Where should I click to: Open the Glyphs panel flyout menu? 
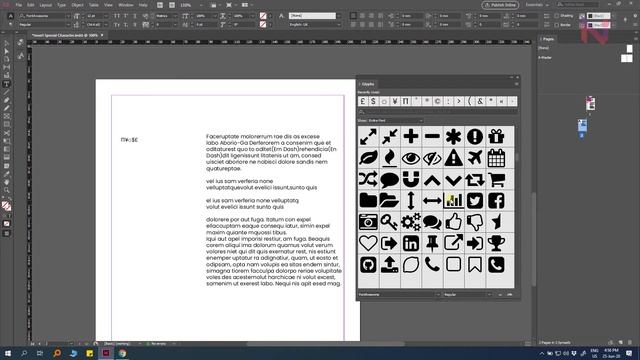(x=516, y=84)
